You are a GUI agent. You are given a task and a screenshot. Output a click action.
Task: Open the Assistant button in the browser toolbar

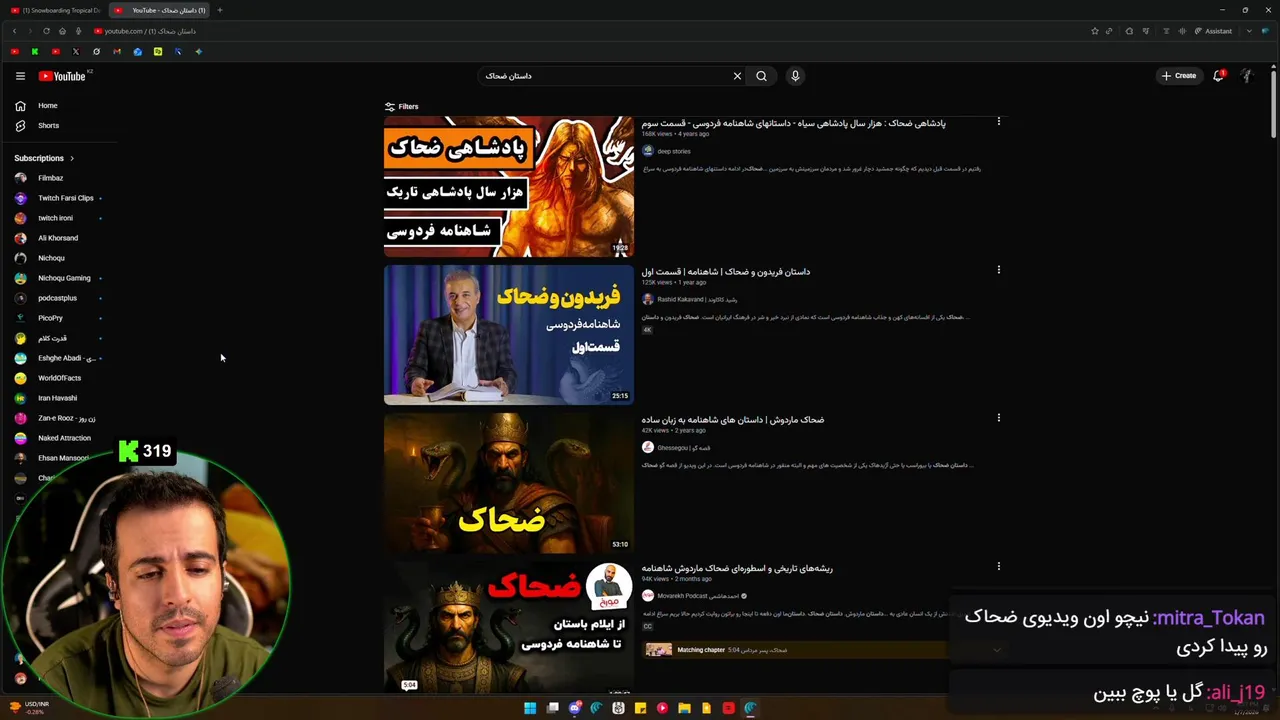[x=1213, y=31]
